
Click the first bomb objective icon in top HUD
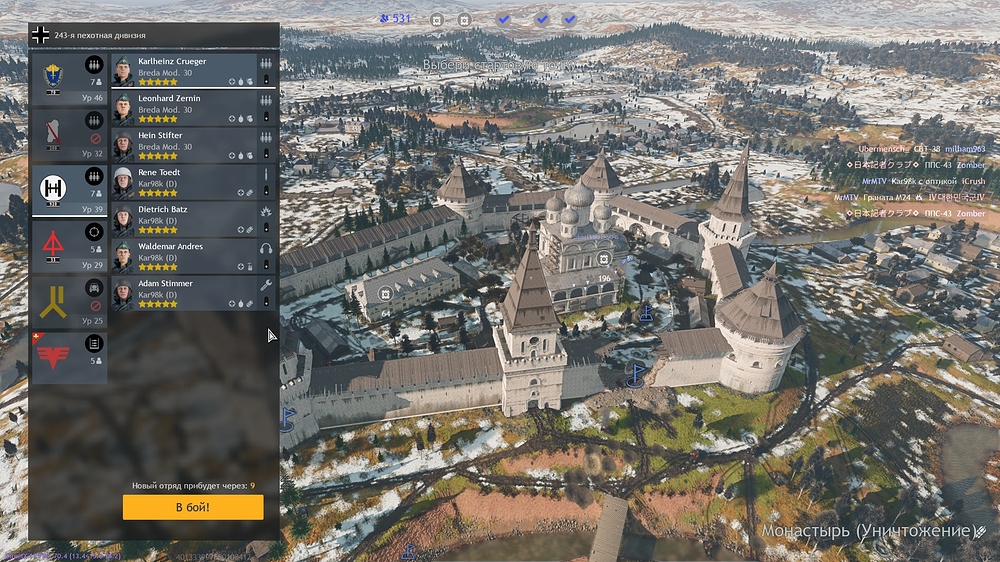[x=437, y=20]
